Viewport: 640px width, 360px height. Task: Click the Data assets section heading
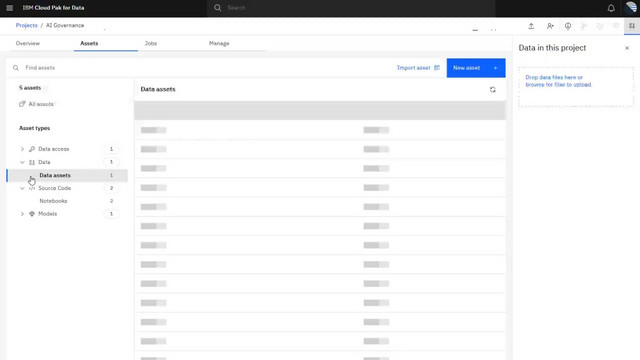[x=158, y=89]
